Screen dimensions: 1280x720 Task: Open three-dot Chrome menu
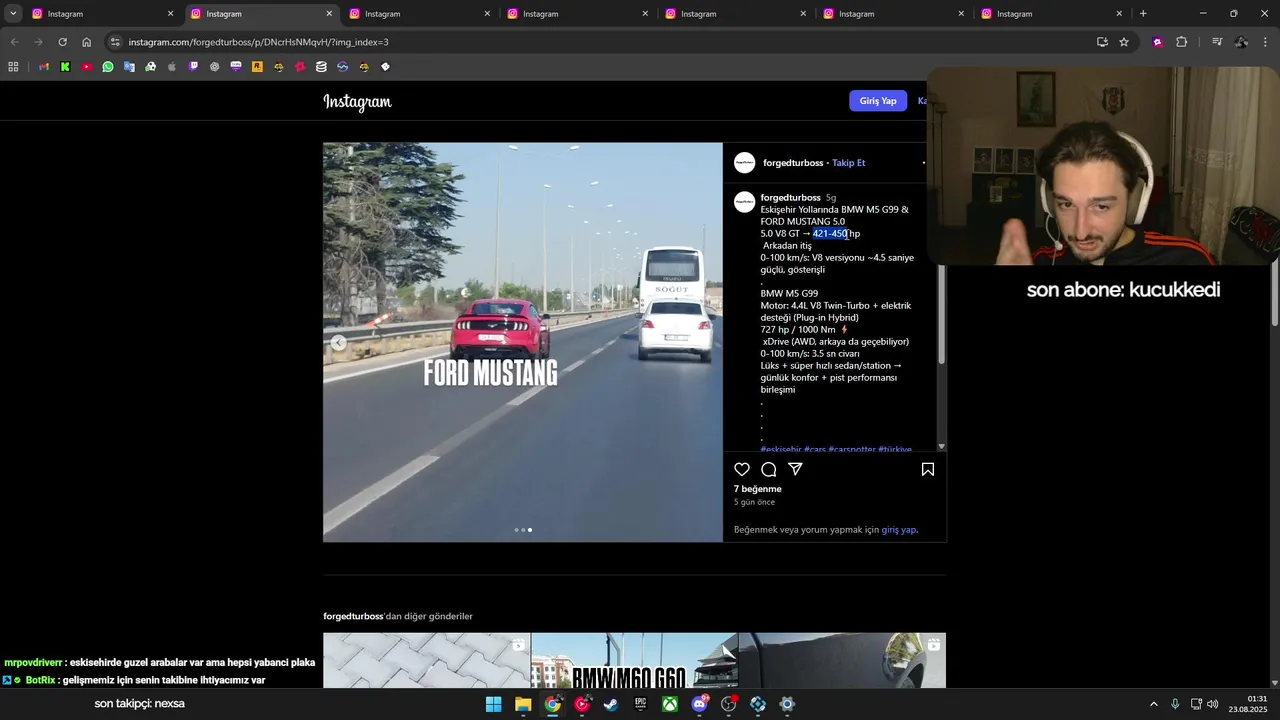click(1266, 42)
